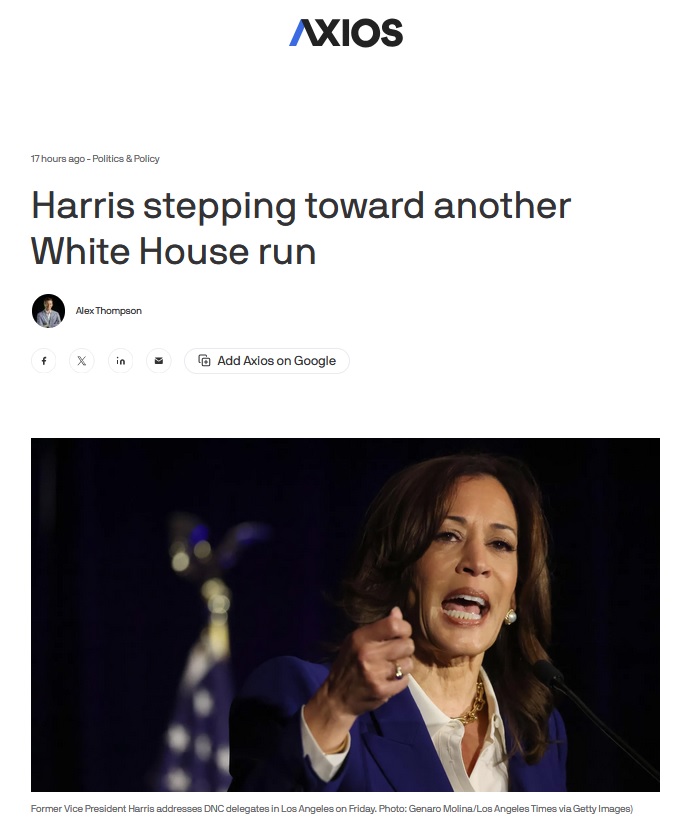Screen dimensions: 694x829
Task: Add Axios on Google
Action: tap(267, 361)
